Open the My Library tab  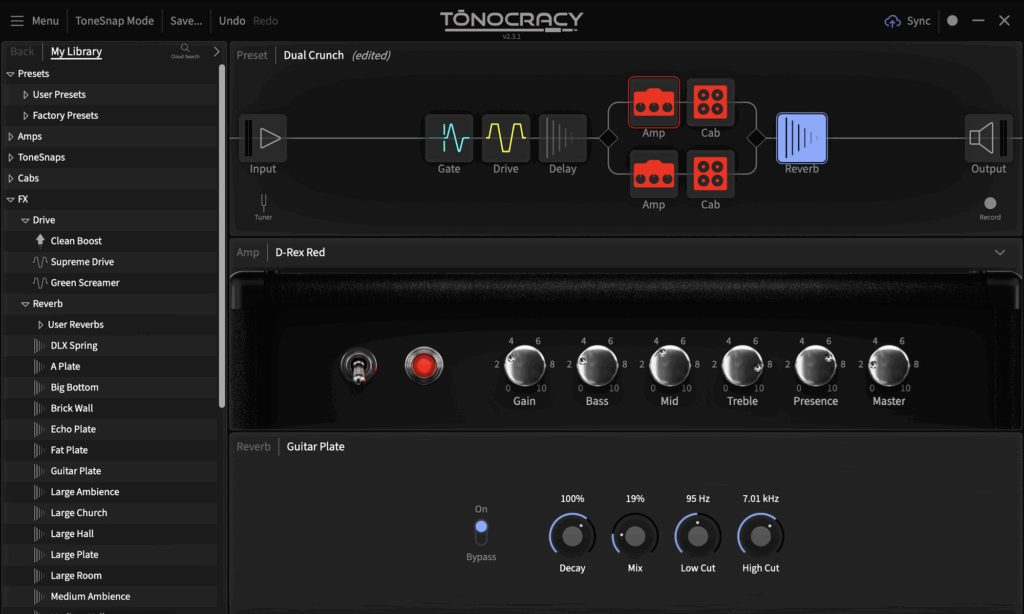[x=76, y=52]
